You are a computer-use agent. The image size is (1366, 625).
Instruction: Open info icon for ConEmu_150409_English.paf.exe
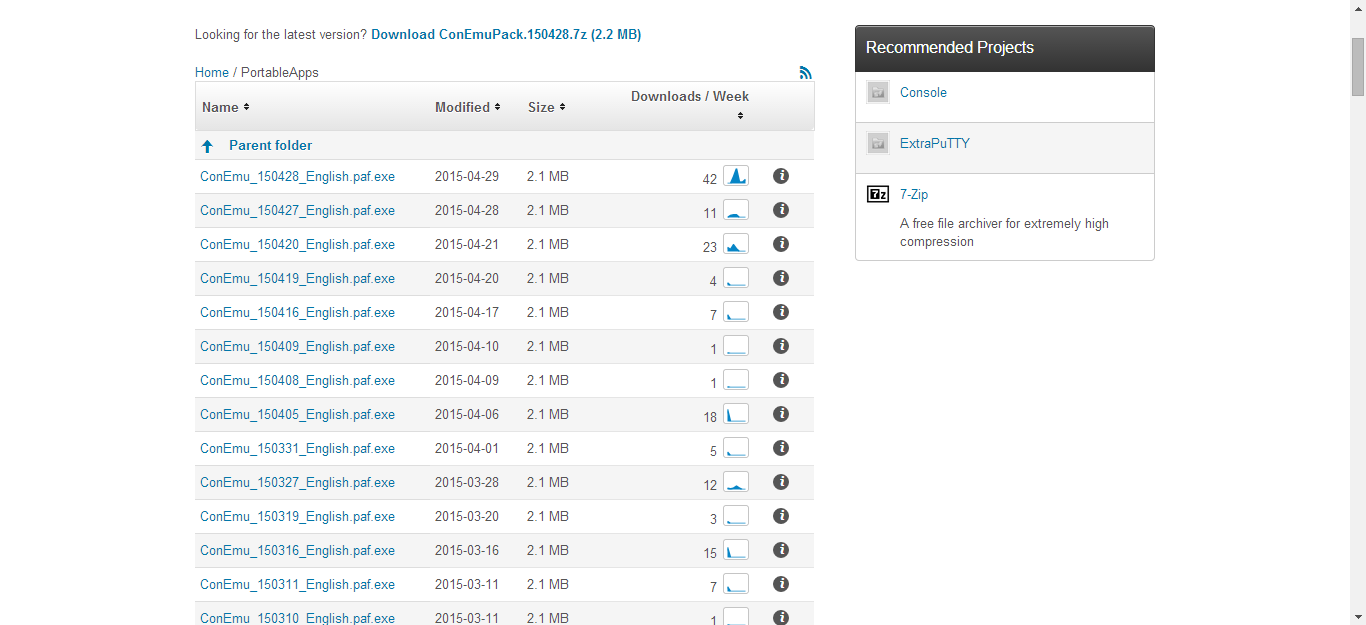click(x=781, y=346)
